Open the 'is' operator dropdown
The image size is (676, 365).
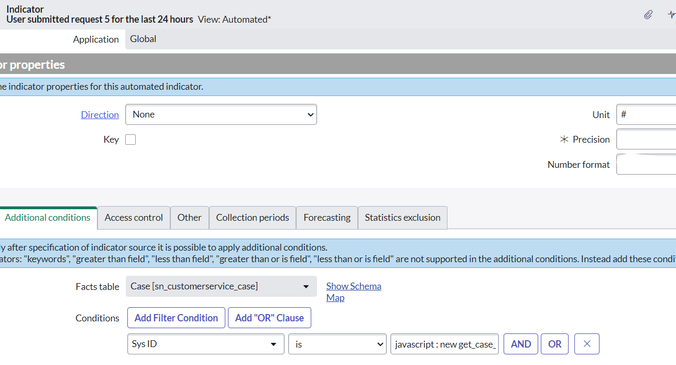tap(337, 344)
